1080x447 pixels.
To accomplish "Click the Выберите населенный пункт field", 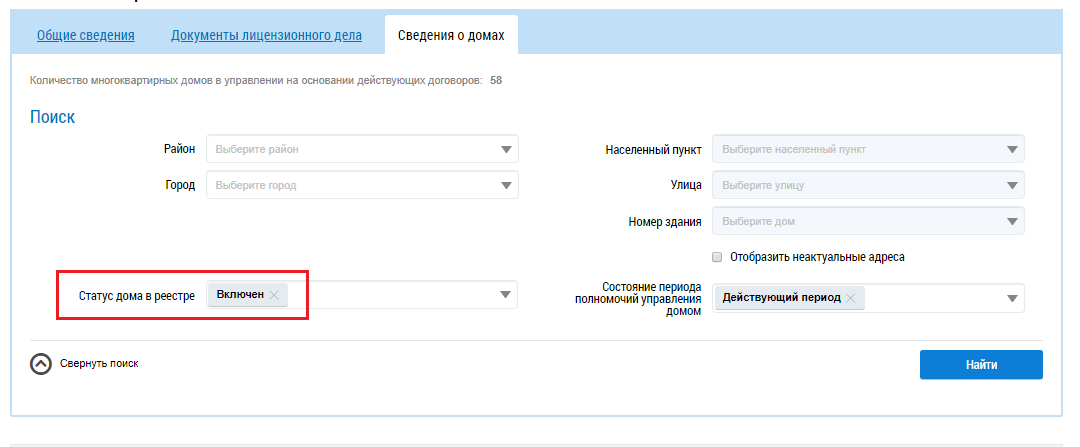I will (x=868, y=149).
